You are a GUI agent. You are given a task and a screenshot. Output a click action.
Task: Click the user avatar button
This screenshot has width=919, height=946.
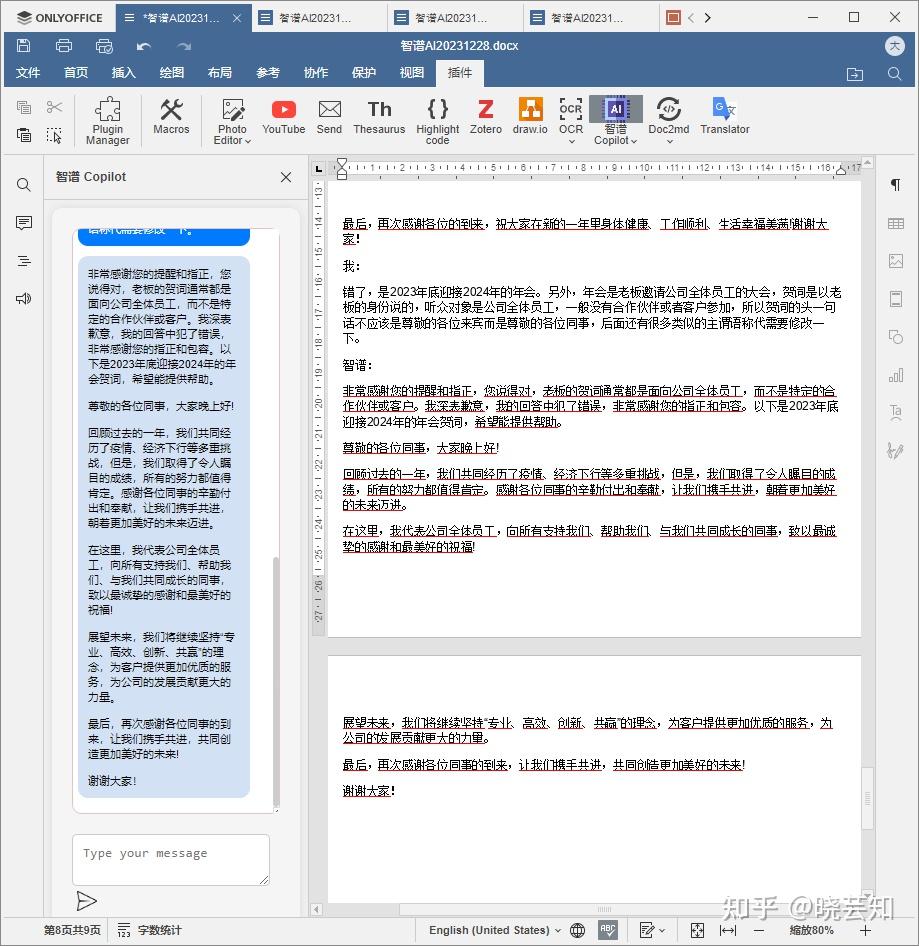[894, 46]
